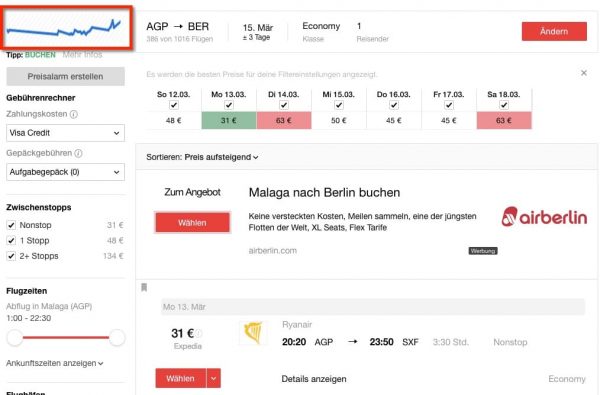Image resolution: width=600 pixels, height=395 pixels.
Task: Click the Zahlungskosten info icon
Action: 74,114
